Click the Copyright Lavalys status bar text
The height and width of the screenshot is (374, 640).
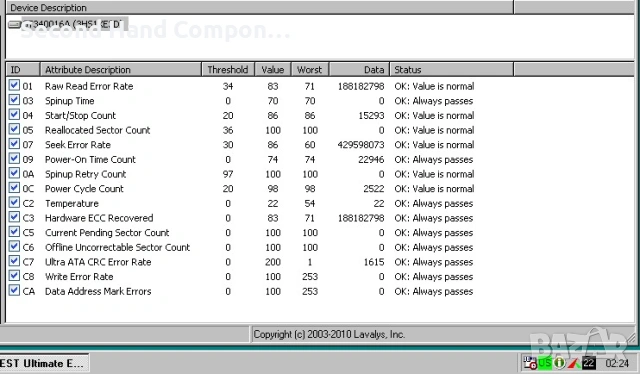point(329,335)
